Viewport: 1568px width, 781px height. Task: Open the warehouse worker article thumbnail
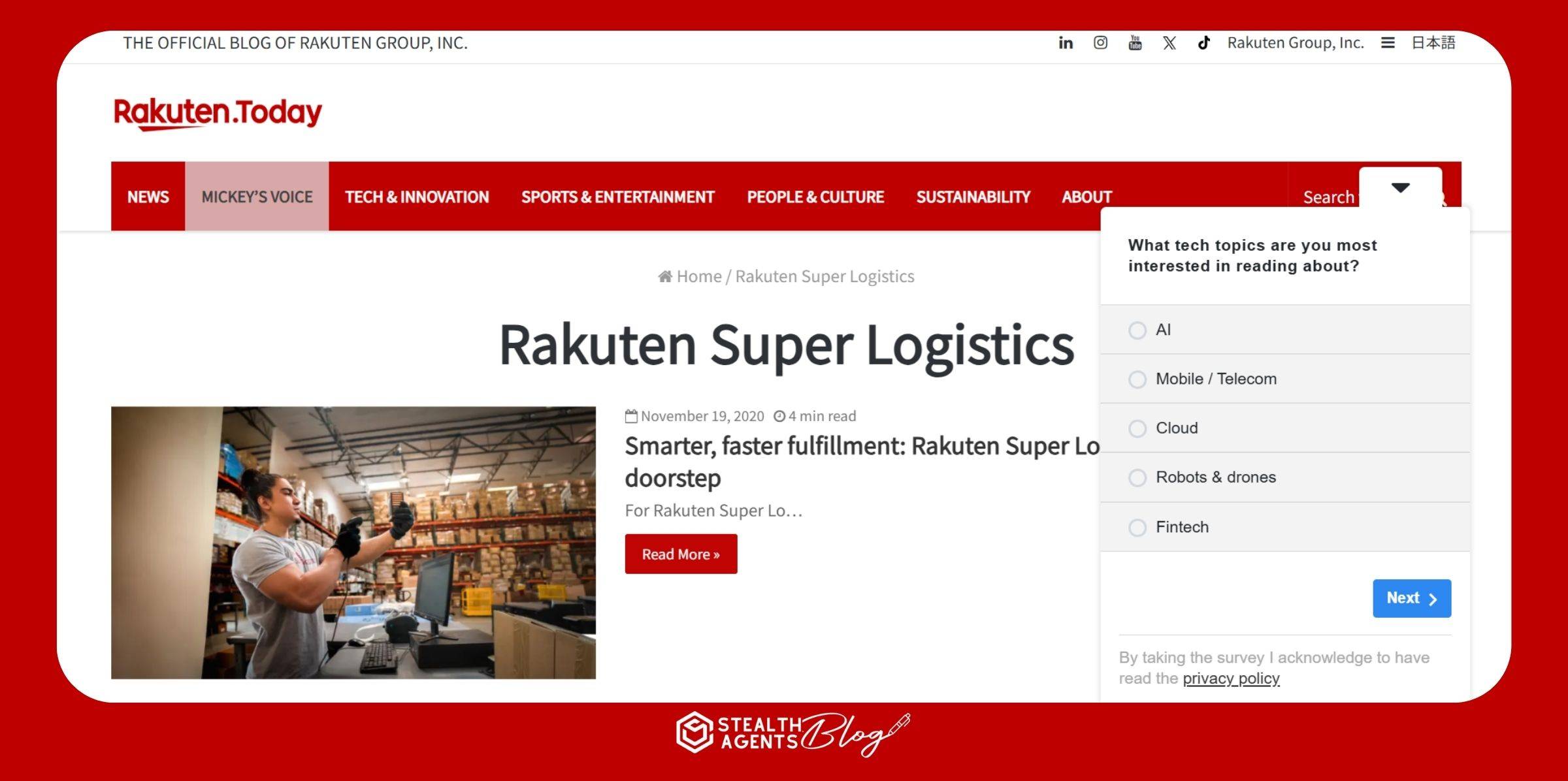click(x=353, y=543)
